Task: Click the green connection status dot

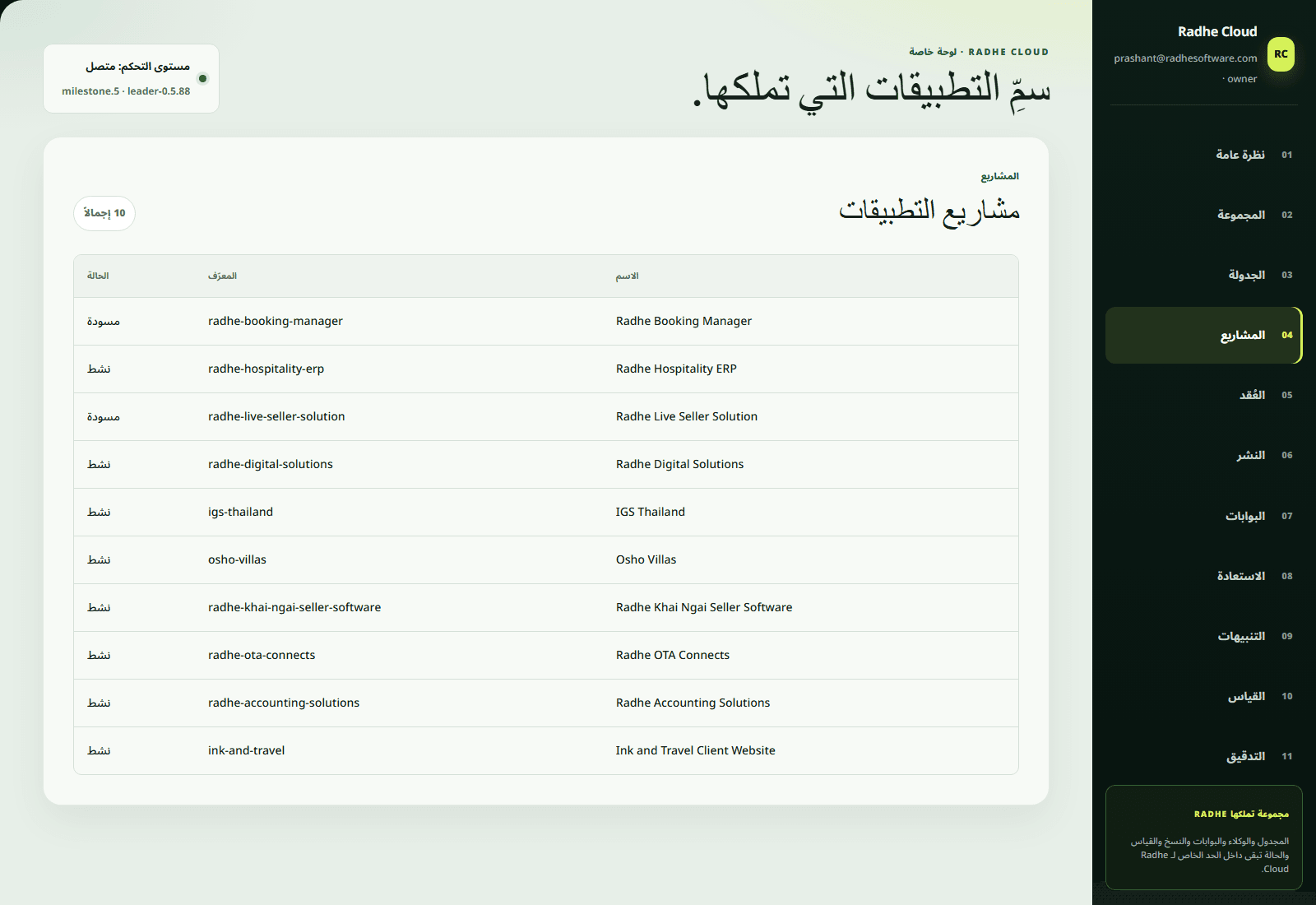Action: click(x=202, y=79)
